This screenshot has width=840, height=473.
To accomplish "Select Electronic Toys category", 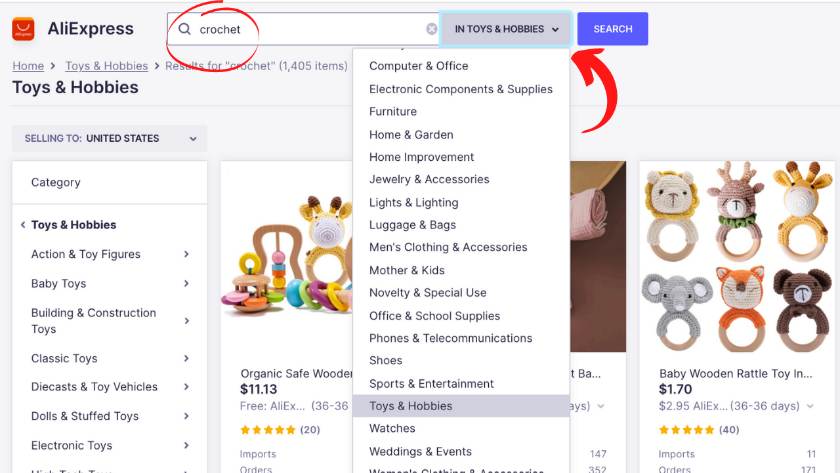I will [x=72, y=445].
